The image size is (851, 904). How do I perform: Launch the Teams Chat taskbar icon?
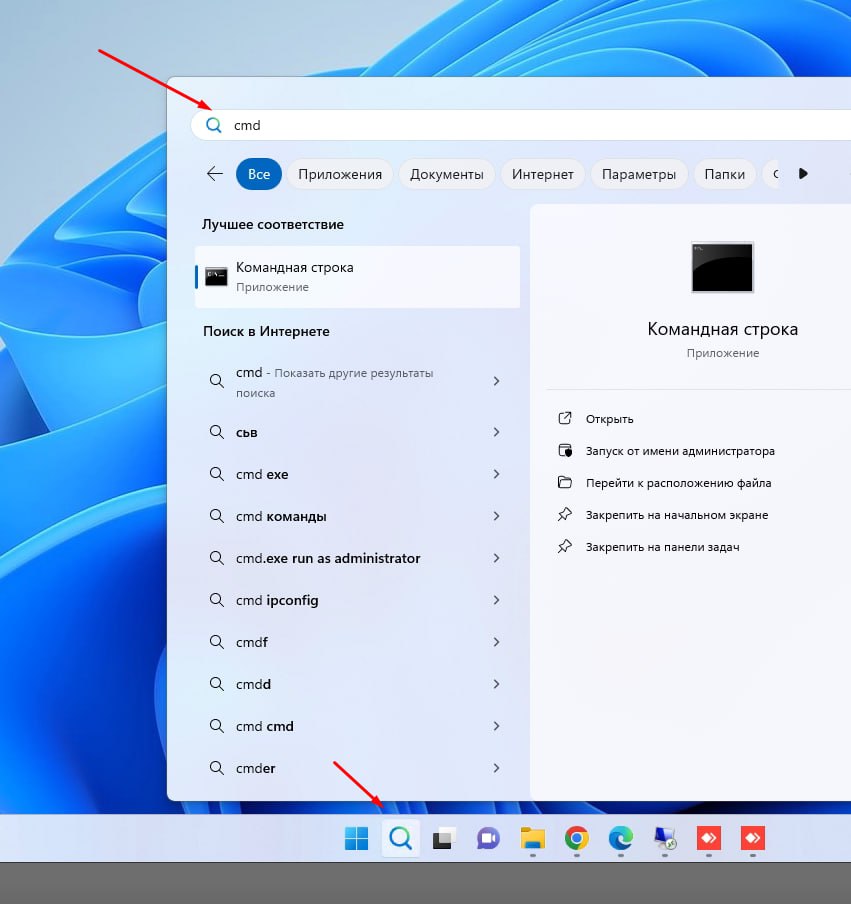(x=488, y=838)
